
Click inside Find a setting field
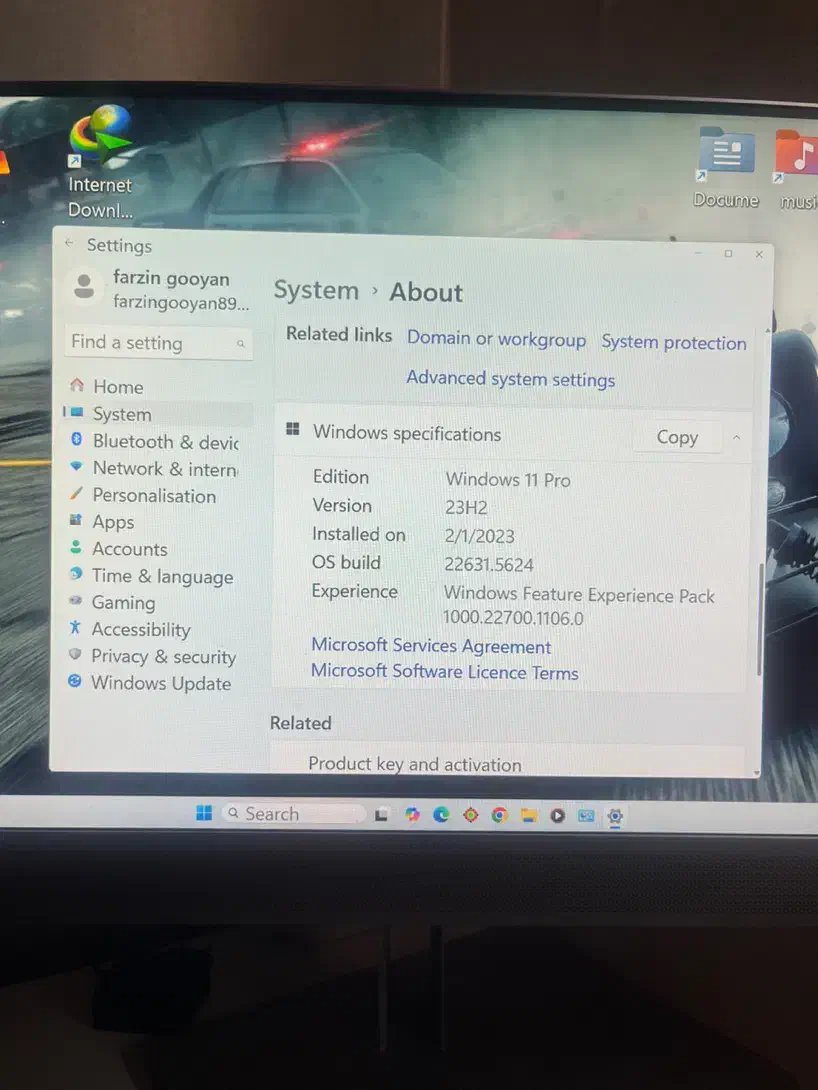[158, 342]
